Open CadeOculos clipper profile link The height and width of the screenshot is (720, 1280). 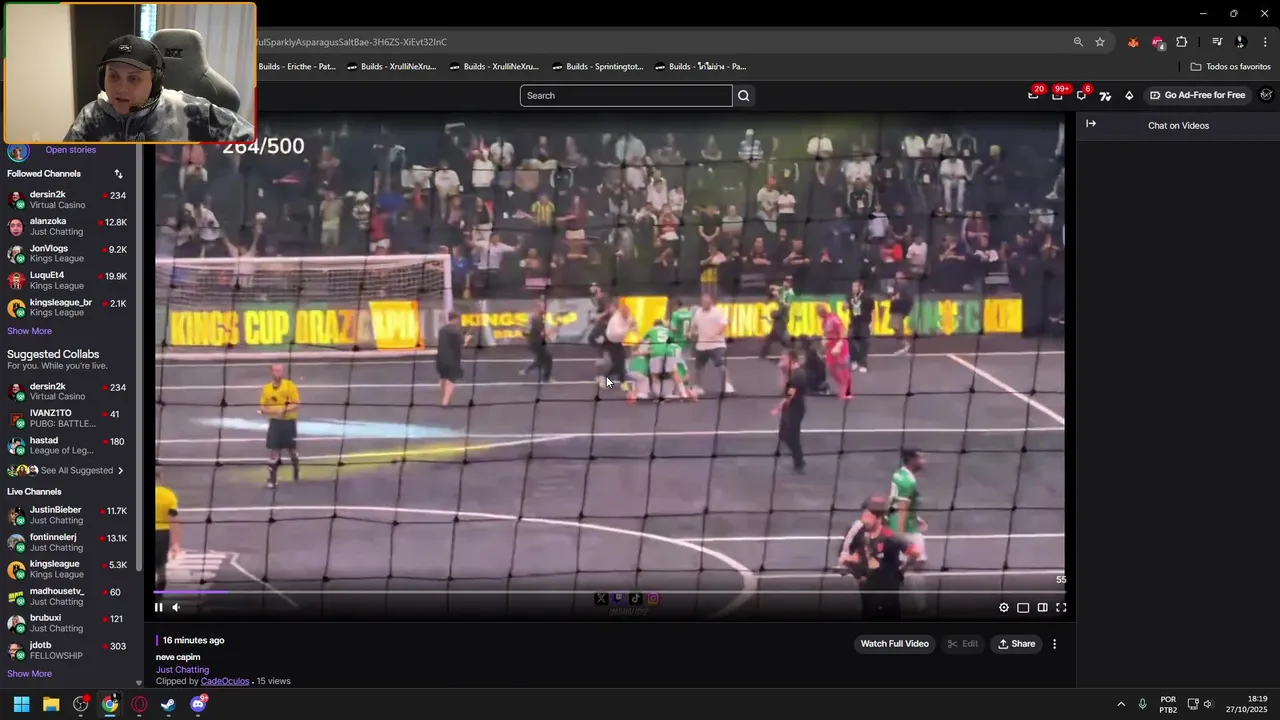coord(225,681)
